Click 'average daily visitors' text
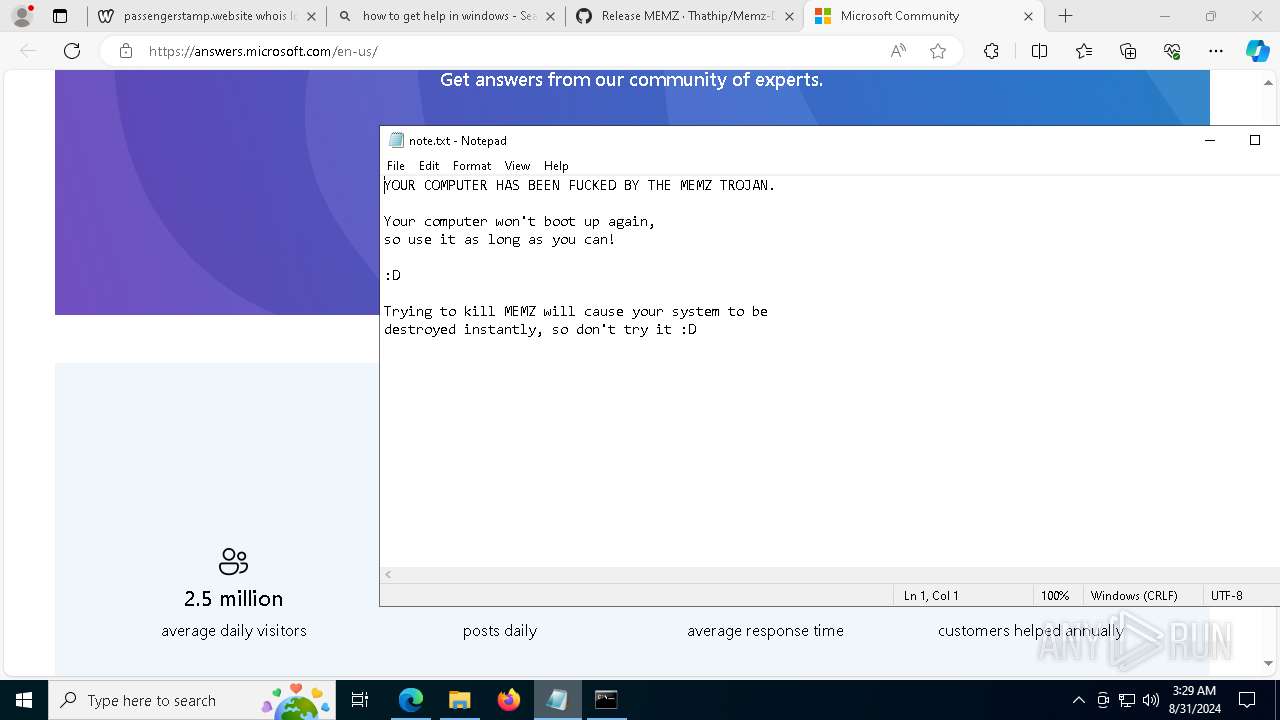This screenshot has width=1280, height=720. [x=234, y=631]
